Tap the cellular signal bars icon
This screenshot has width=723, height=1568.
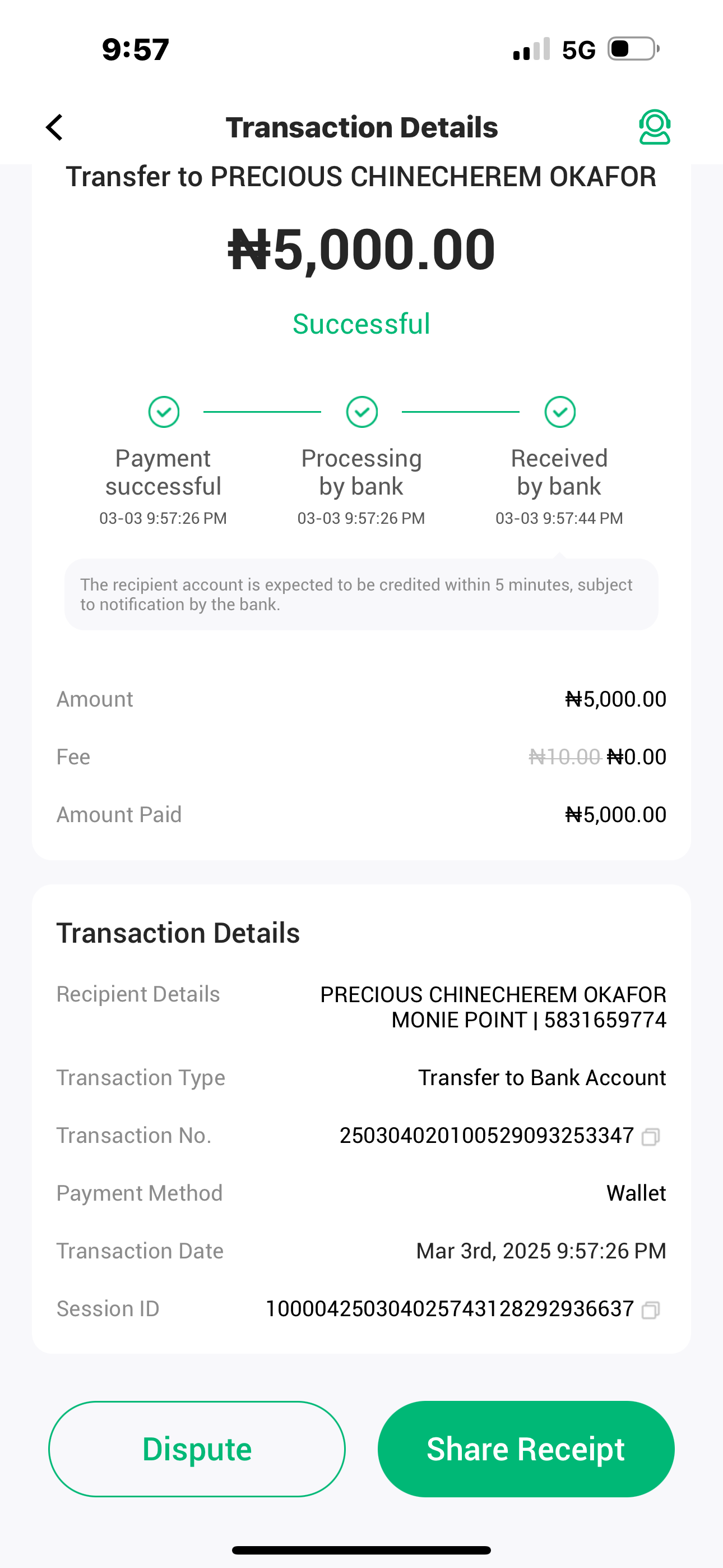click(x=531, y=49)
